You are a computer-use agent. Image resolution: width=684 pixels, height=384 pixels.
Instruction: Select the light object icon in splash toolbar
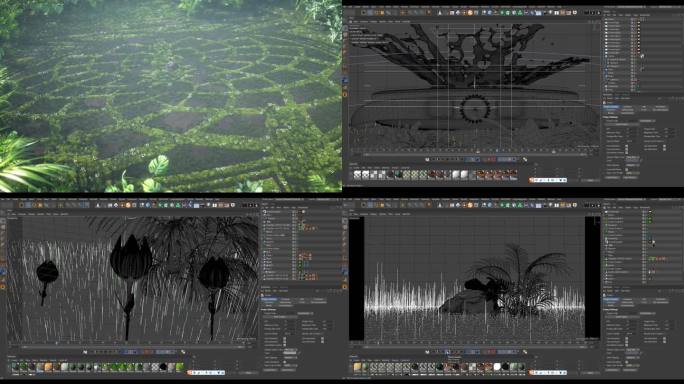click(551, 12)
